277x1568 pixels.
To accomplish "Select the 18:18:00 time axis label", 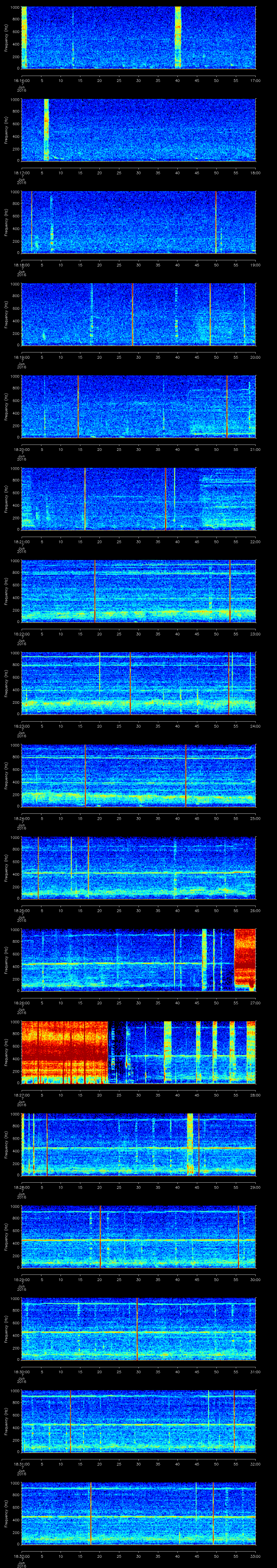I will [21, 265].
